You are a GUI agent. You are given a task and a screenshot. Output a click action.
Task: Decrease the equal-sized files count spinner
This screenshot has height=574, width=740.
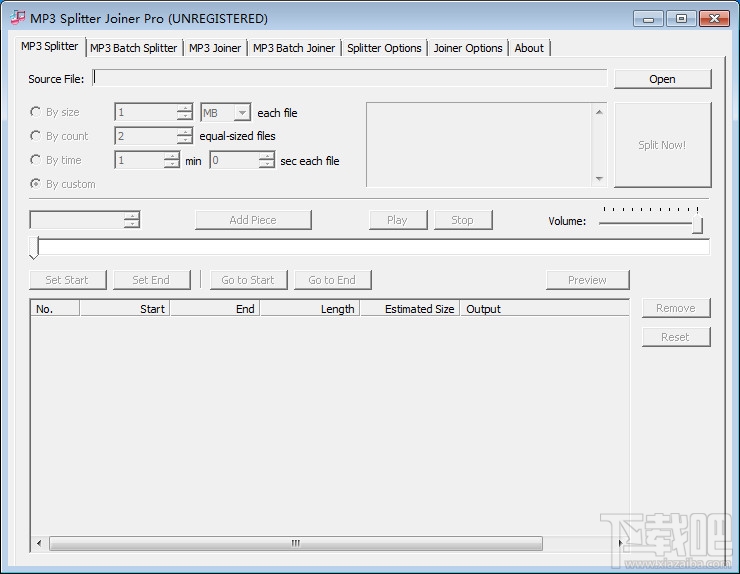pyautogui.click(x=185, y=140)
